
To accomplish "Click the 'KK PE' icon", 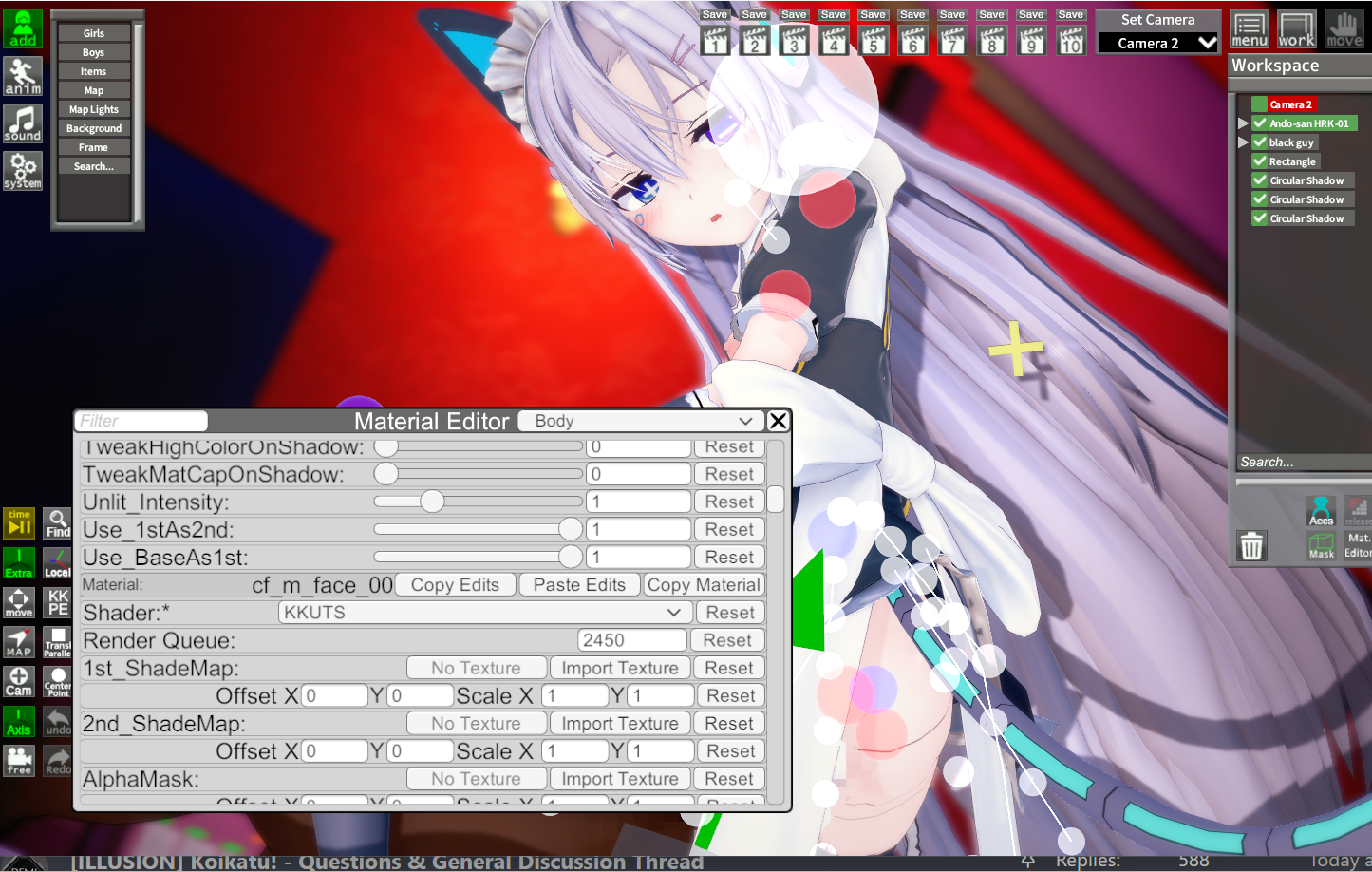I will coord(58,602).
